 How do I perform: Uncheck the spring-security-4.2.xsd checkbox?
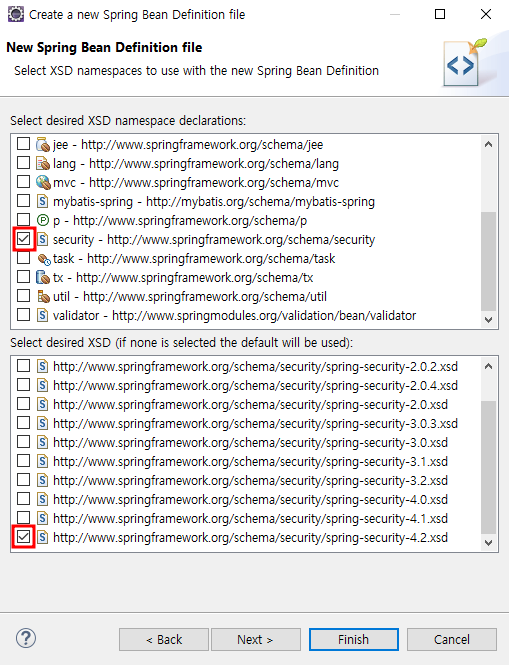point(24,536)
